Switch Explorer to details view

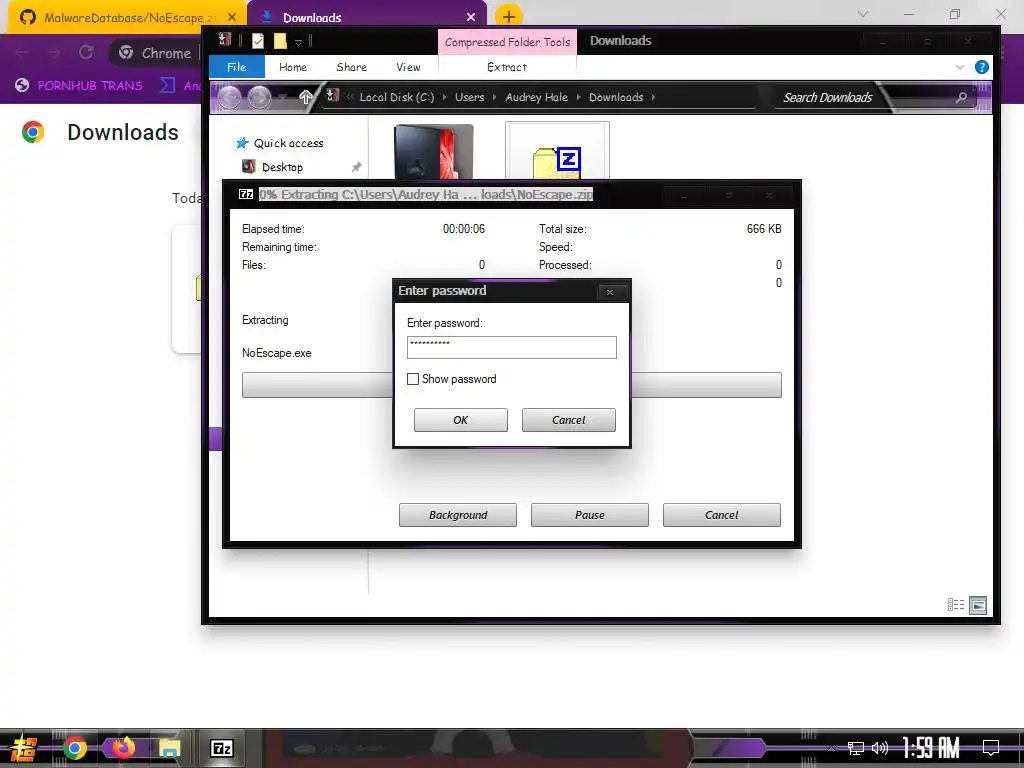click(x=955, y=605)
